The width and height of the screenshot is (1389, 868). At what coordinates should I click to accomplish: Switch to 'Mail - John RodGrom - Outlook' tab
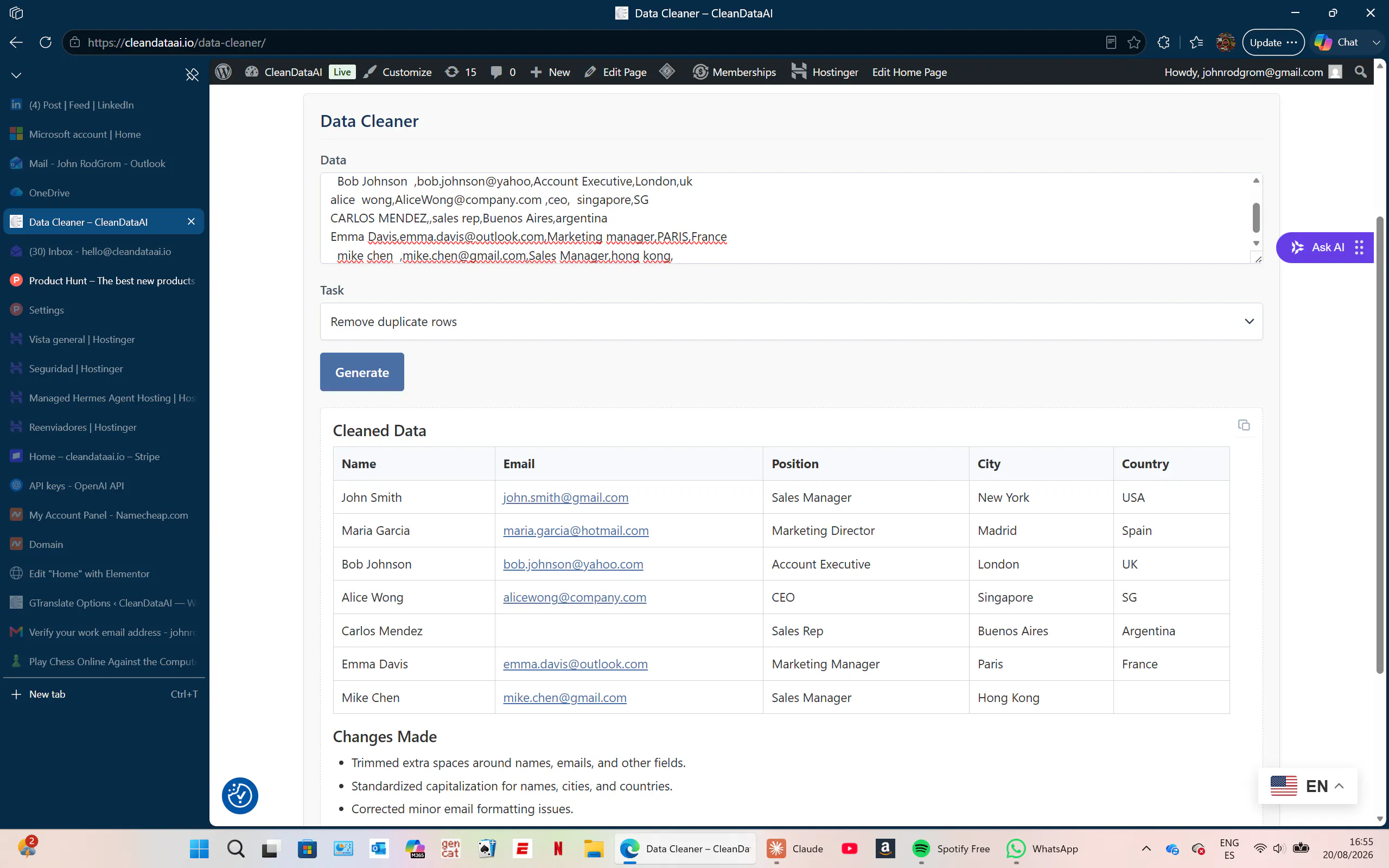[x=103, y=163]
